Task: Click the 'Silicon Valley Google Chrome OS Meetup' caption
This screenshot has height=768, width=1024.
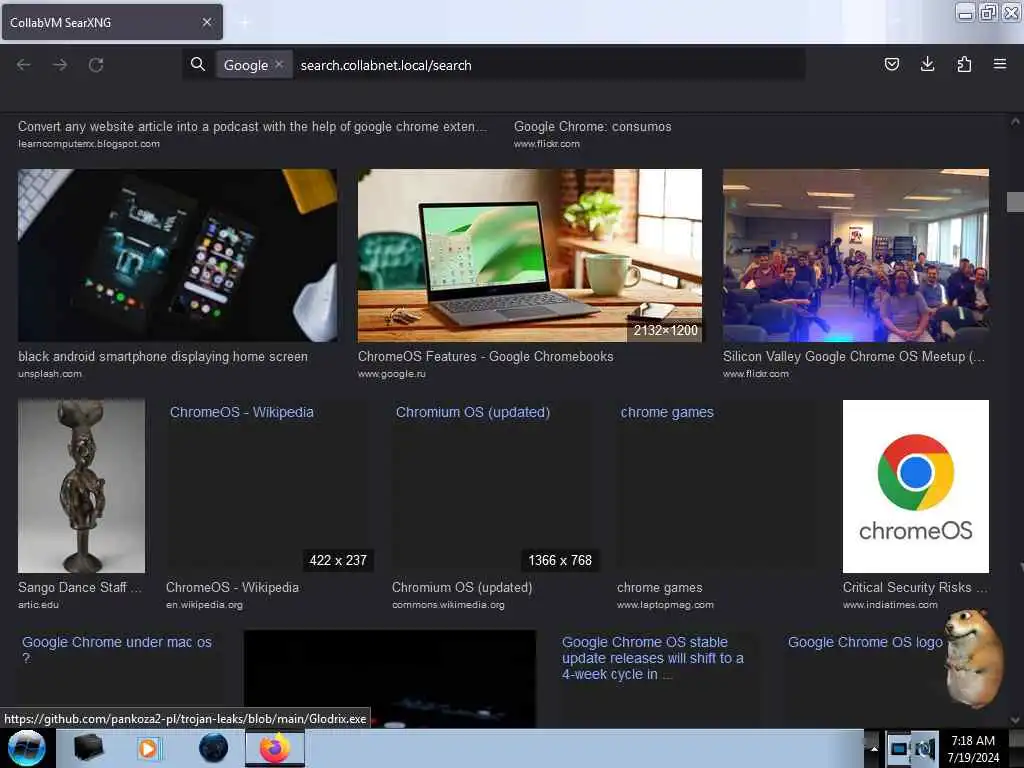Action: click(854, 357)
